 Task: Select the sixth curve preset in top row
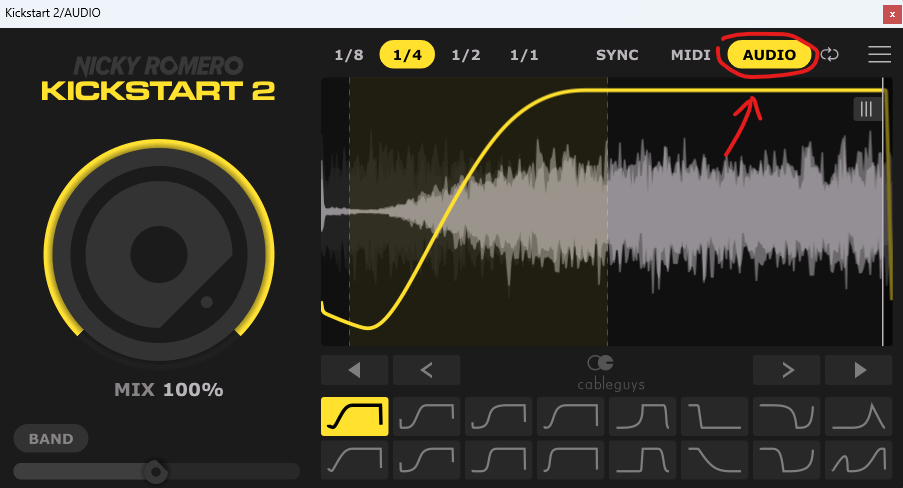click(714, 416)
